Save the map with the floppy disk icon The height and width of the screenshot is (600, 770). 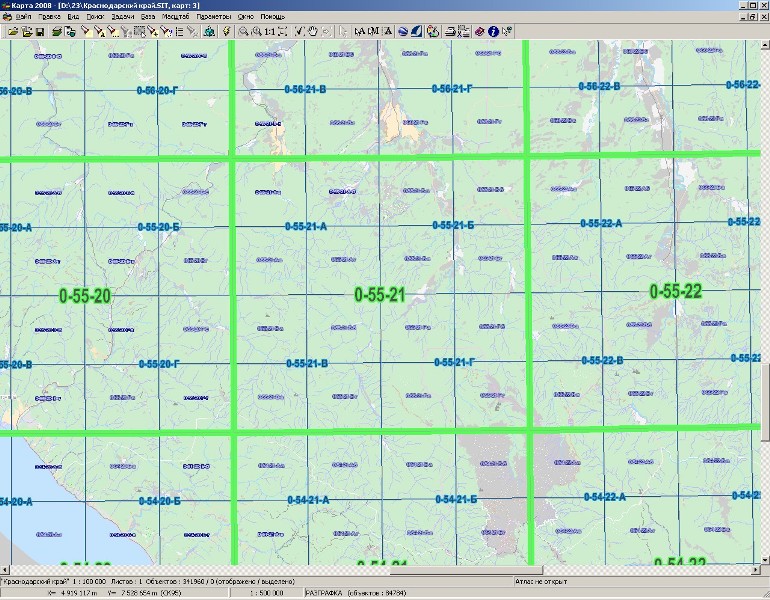click(x=39, y=32)
